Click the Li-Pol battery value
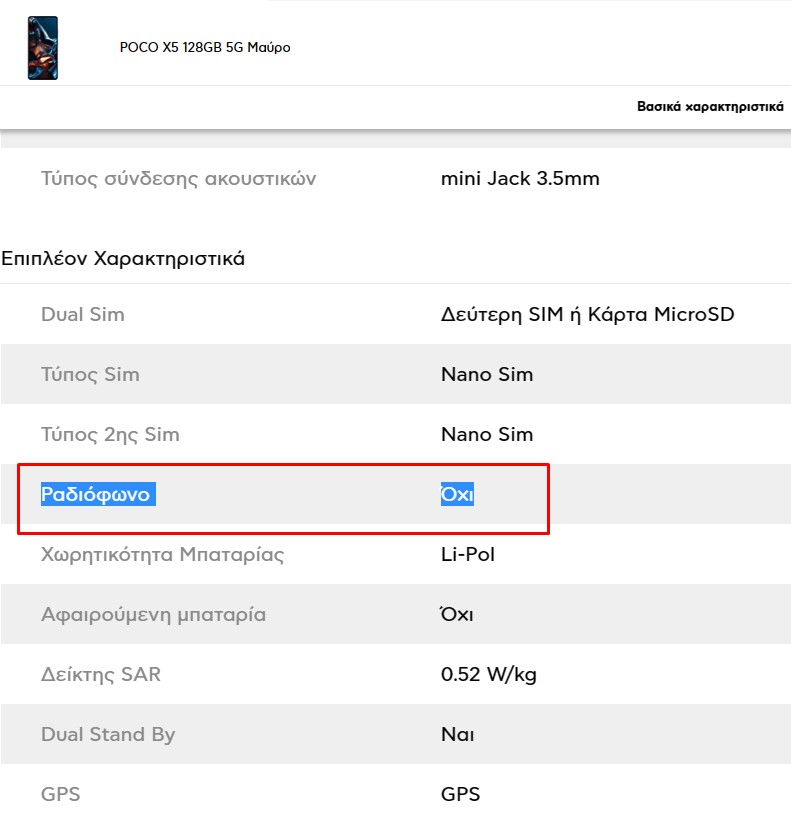The height and width of the screenshot is (829, 791). click(468, 554)
